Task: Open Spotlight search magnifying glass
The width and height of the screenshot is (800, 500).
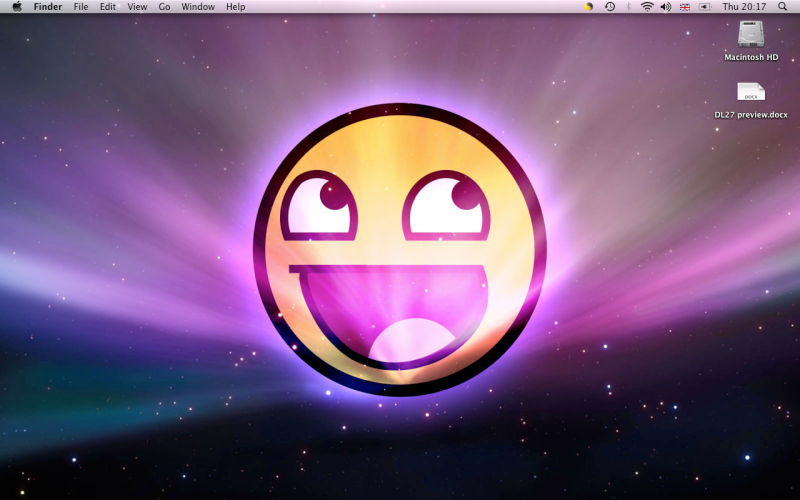Action: click(x=783, y=7)
